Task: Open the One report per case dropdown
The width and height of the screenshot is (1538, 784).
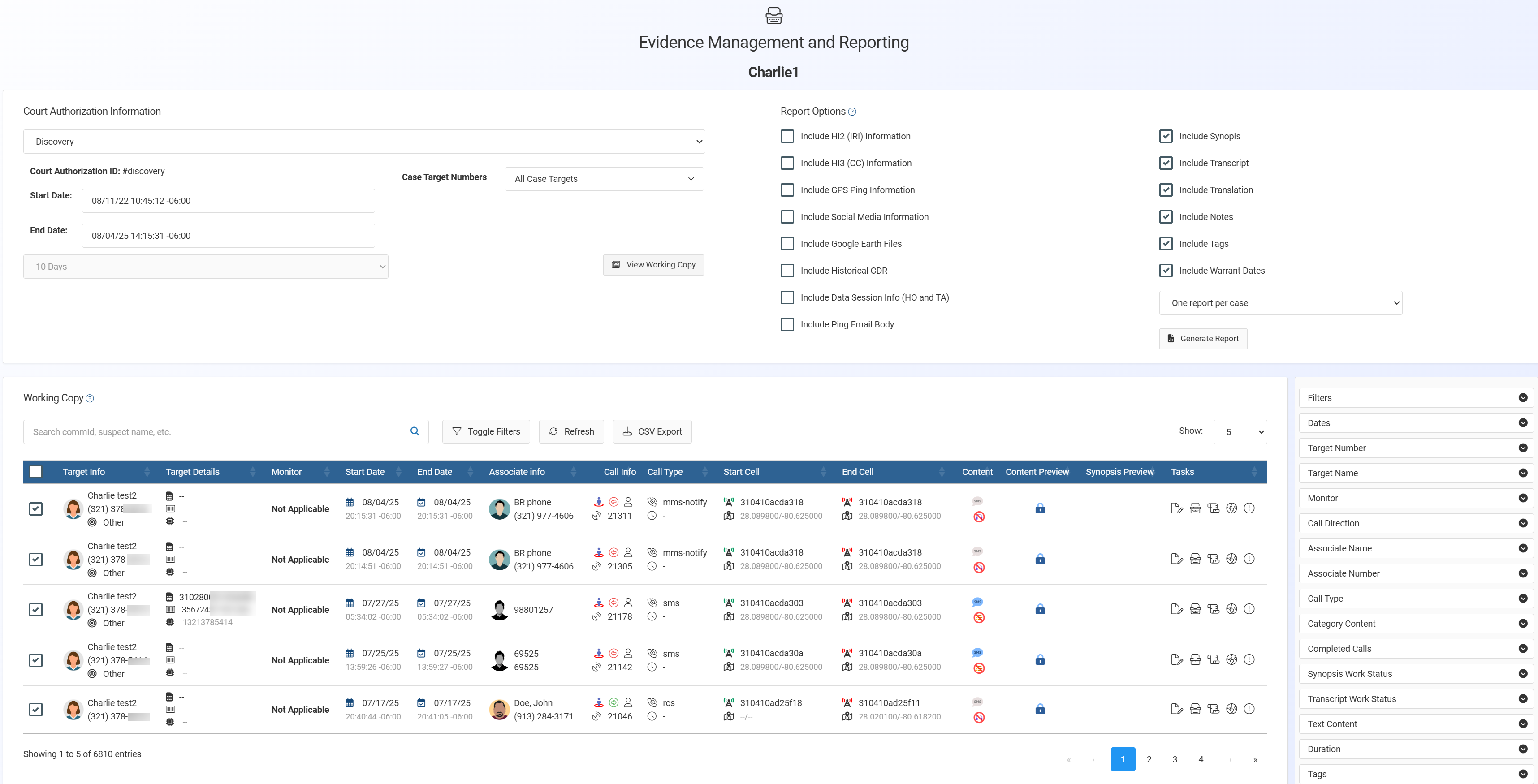Action: click(x=1280, y=303)
